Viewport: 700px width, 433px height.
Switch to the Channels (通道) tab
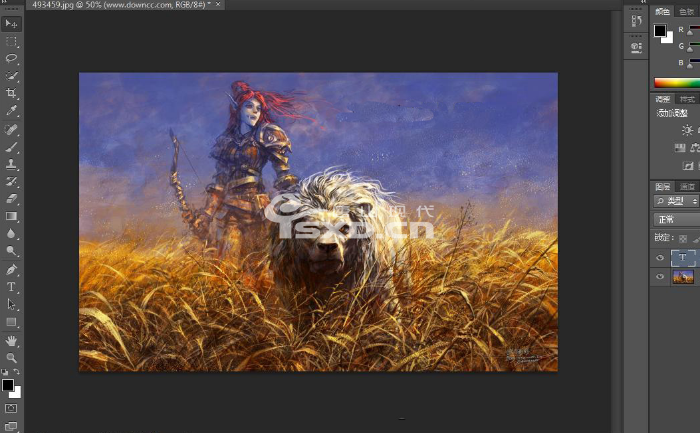tap(687, 187)
